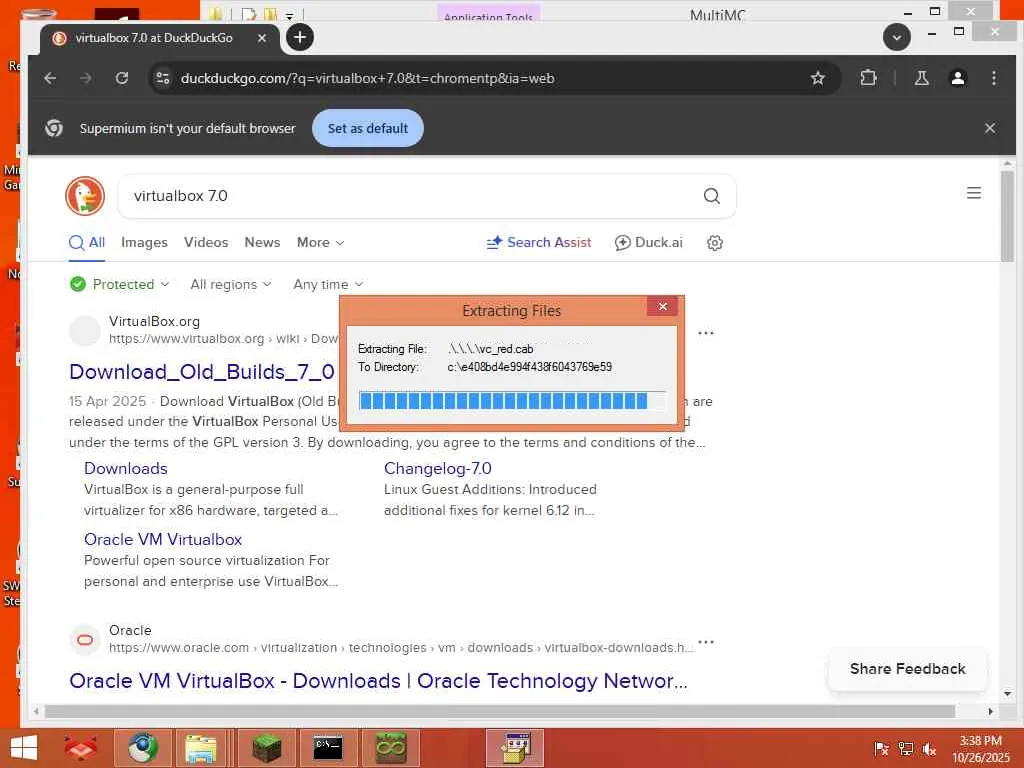Open command prompt taskbar icon
The width and height of the screenshot is (1024, 768).
[328, 748]
